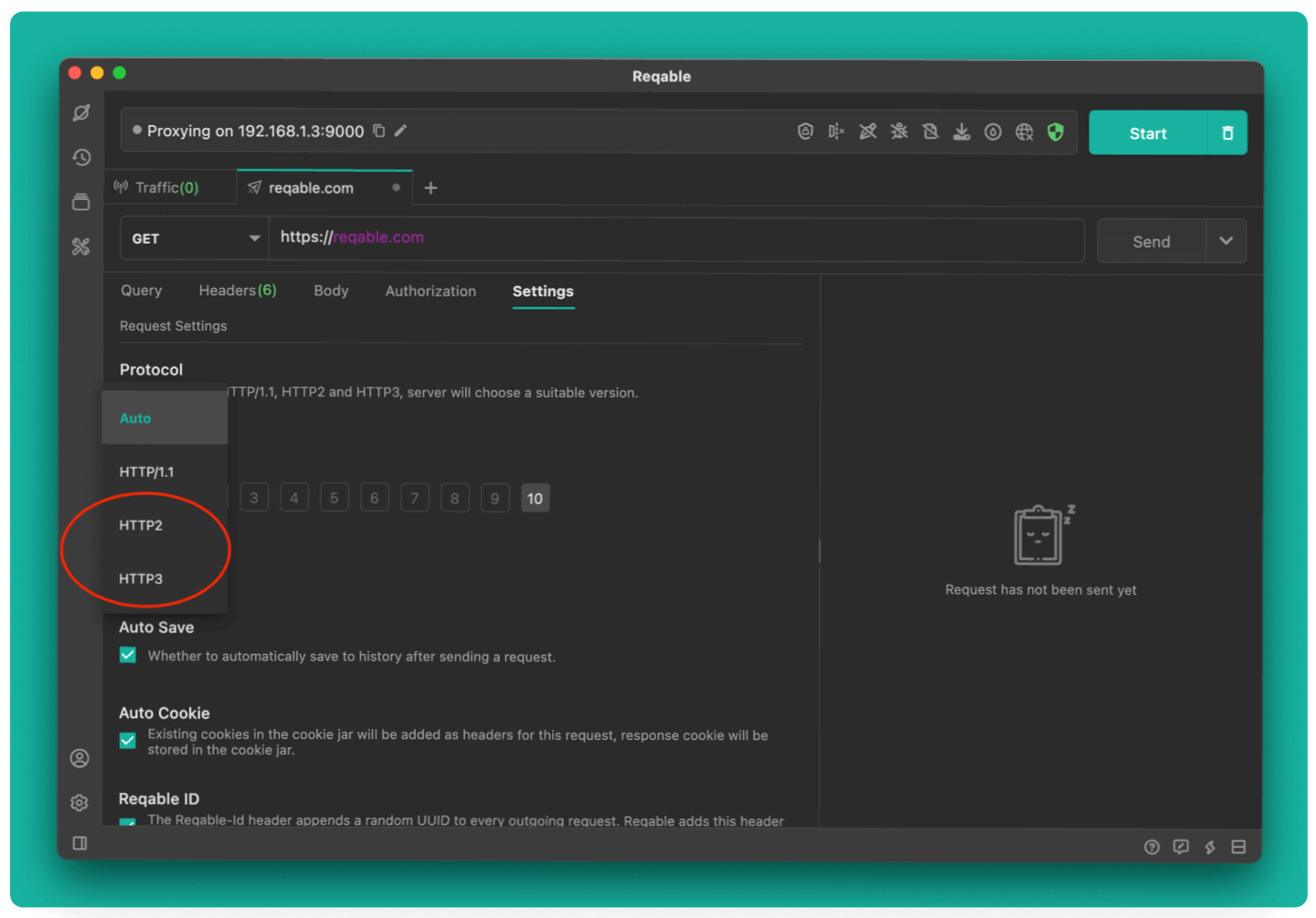Open the Query tab

click(141, 290)
